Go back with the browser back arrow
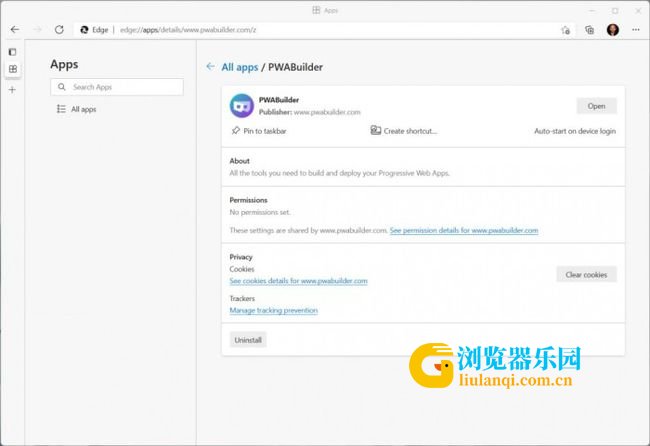This screenshot has height=446, width=650. (x=15, y=29)
